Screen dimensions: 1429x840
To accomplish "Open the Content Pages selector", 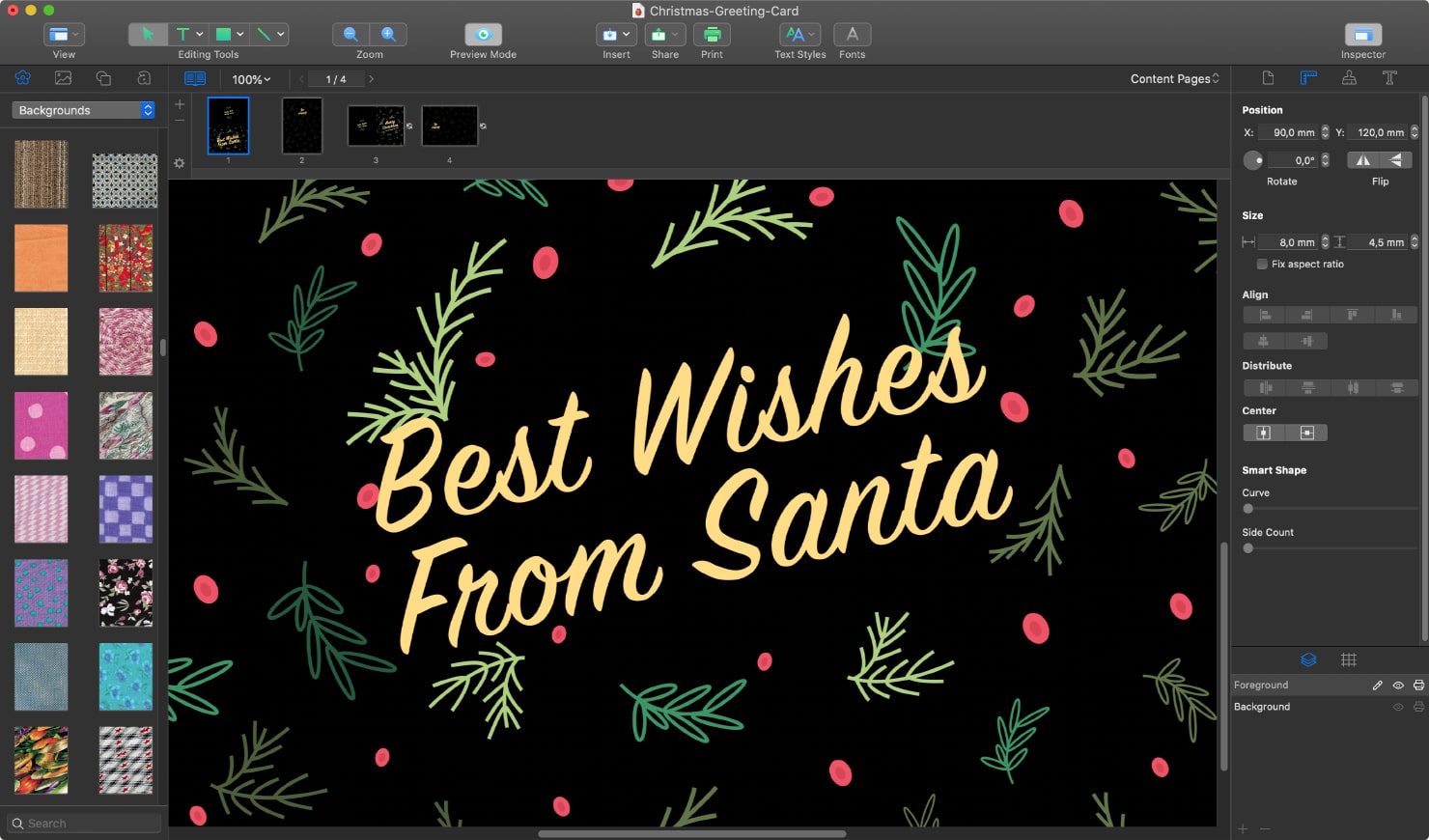I will pos(1173,78).
